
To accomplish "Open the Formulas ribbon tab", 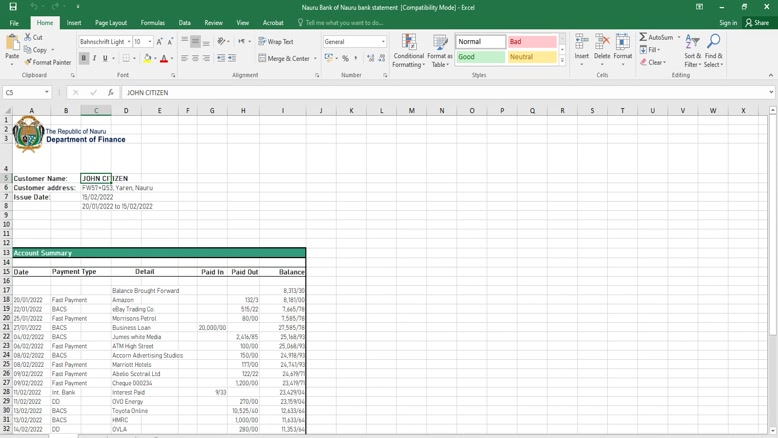I will click(x=153, y=22).
